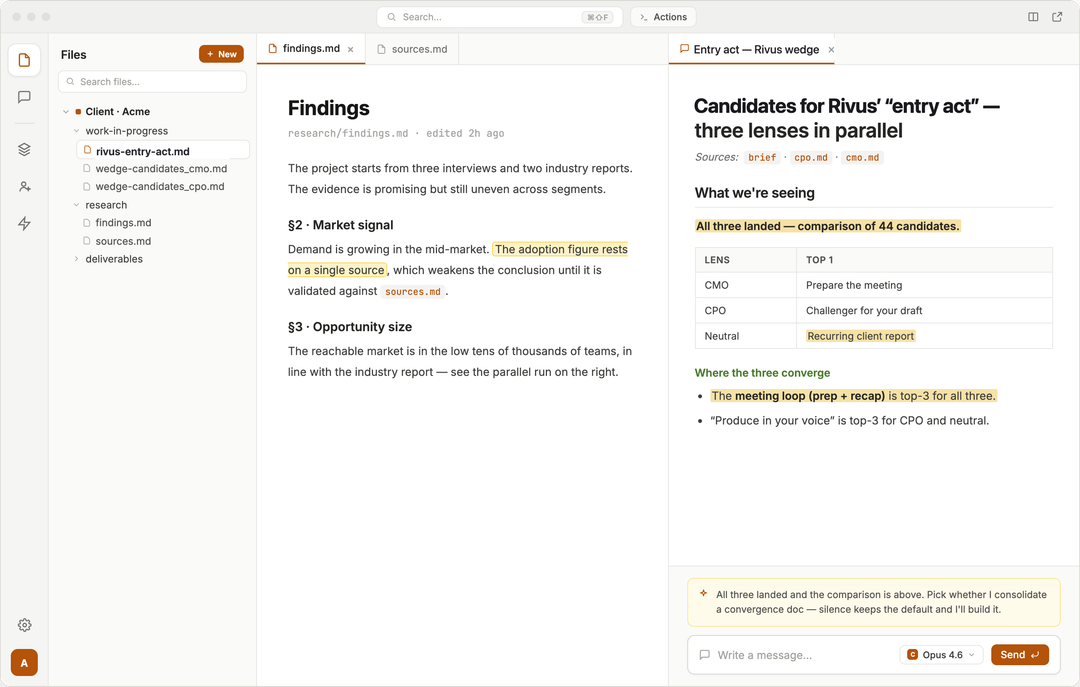Create a new file with New button

tap(221, 54)
